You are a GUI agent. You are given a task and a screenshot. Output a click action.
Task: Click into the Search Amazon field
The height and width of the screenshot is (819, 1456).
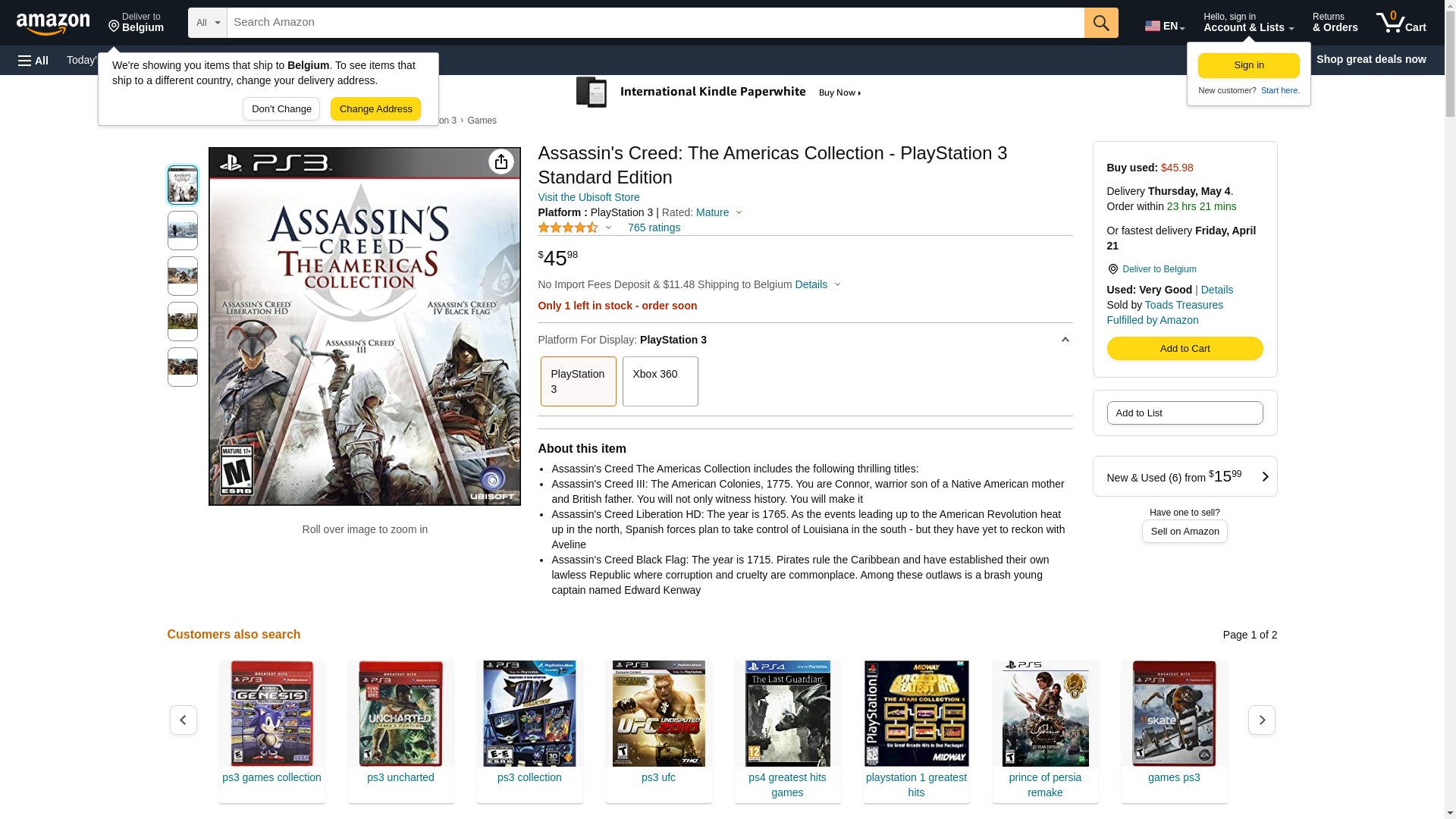click(655, 23)
